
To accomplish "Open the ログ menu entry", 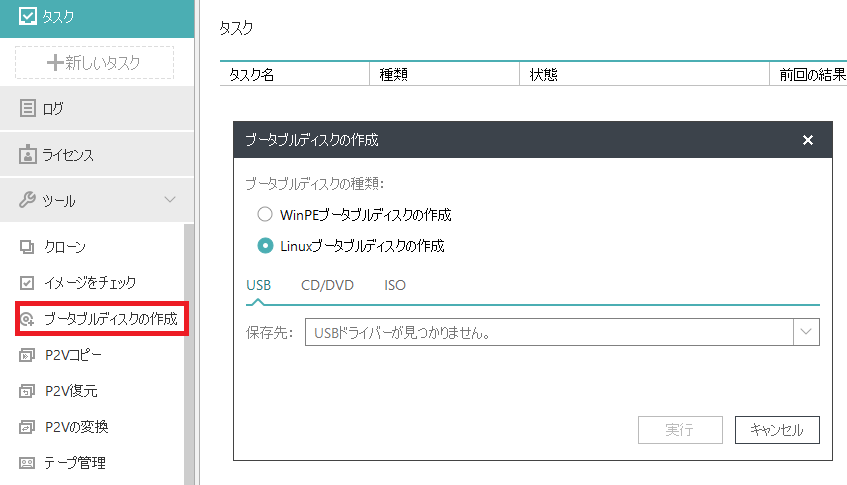I will coord(97,108).
